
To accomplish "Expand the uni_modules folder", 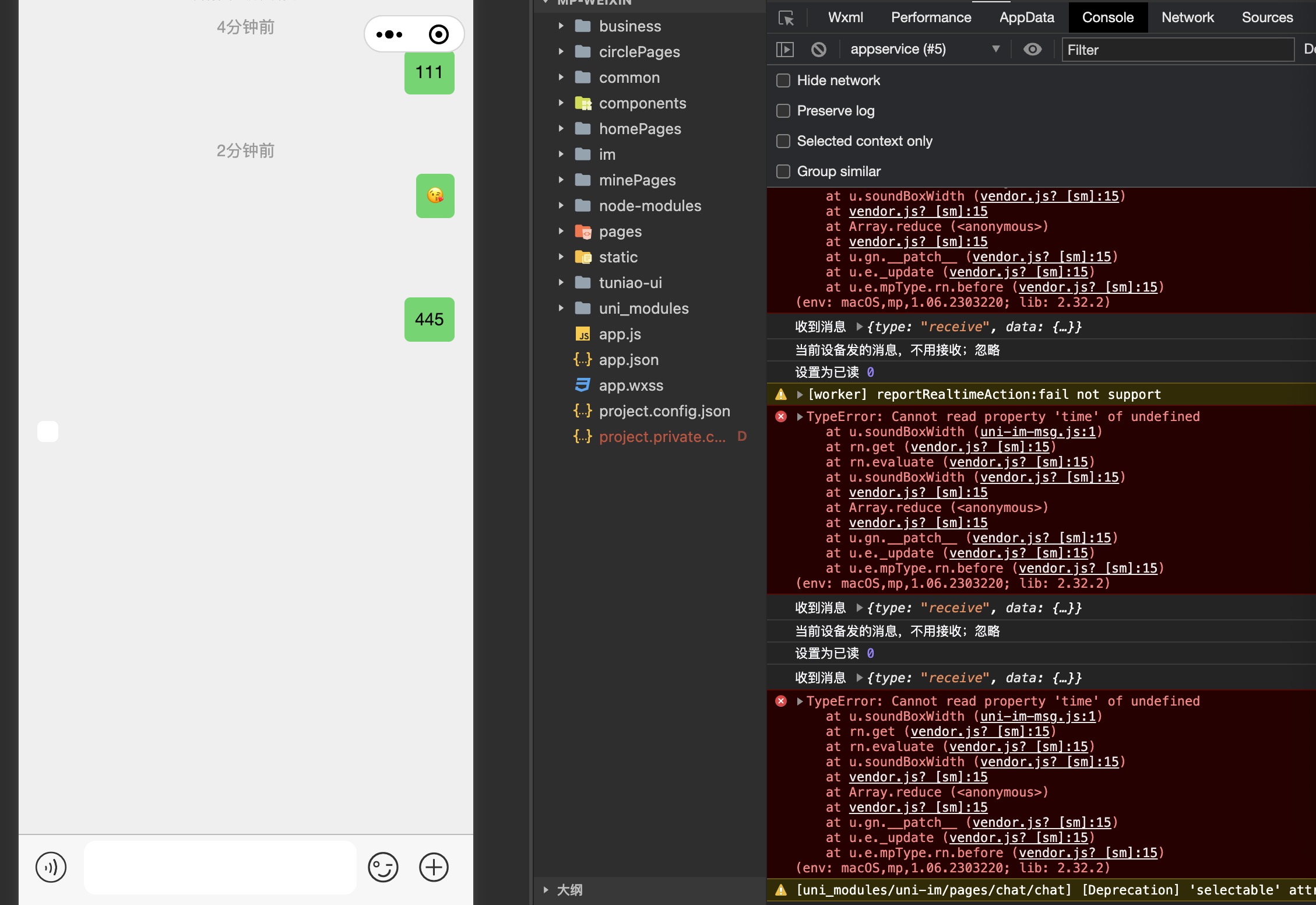I will click(x=643, y=308).
